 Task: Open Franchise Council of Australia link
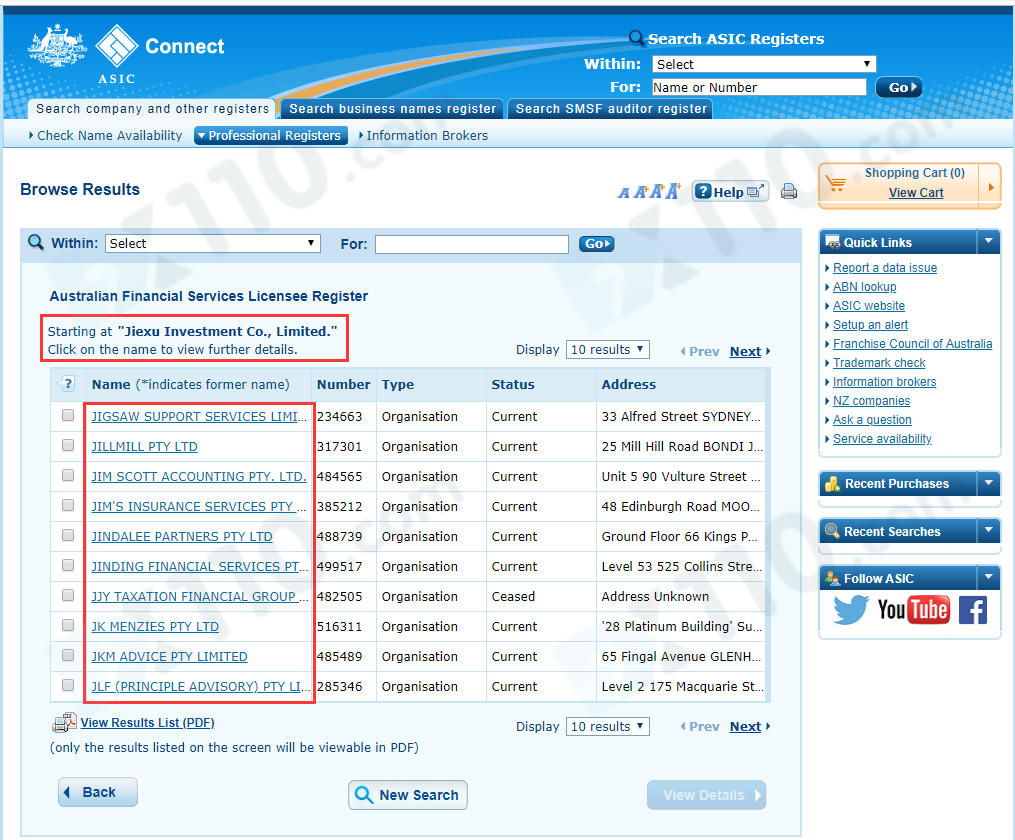[912, 344]
